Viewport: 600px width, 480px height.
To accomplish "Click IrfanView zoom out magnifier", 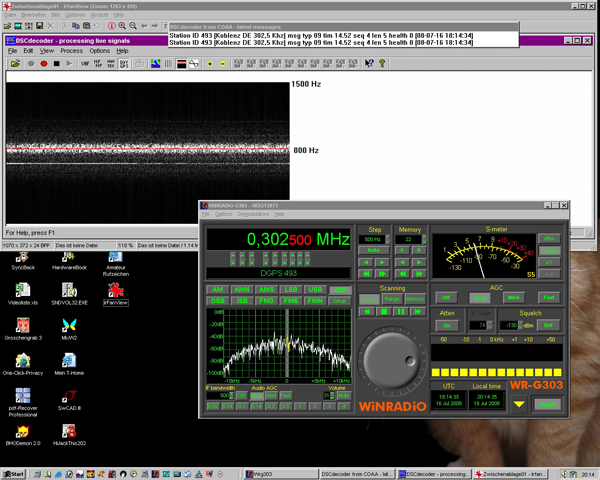I will click(133, 26).
